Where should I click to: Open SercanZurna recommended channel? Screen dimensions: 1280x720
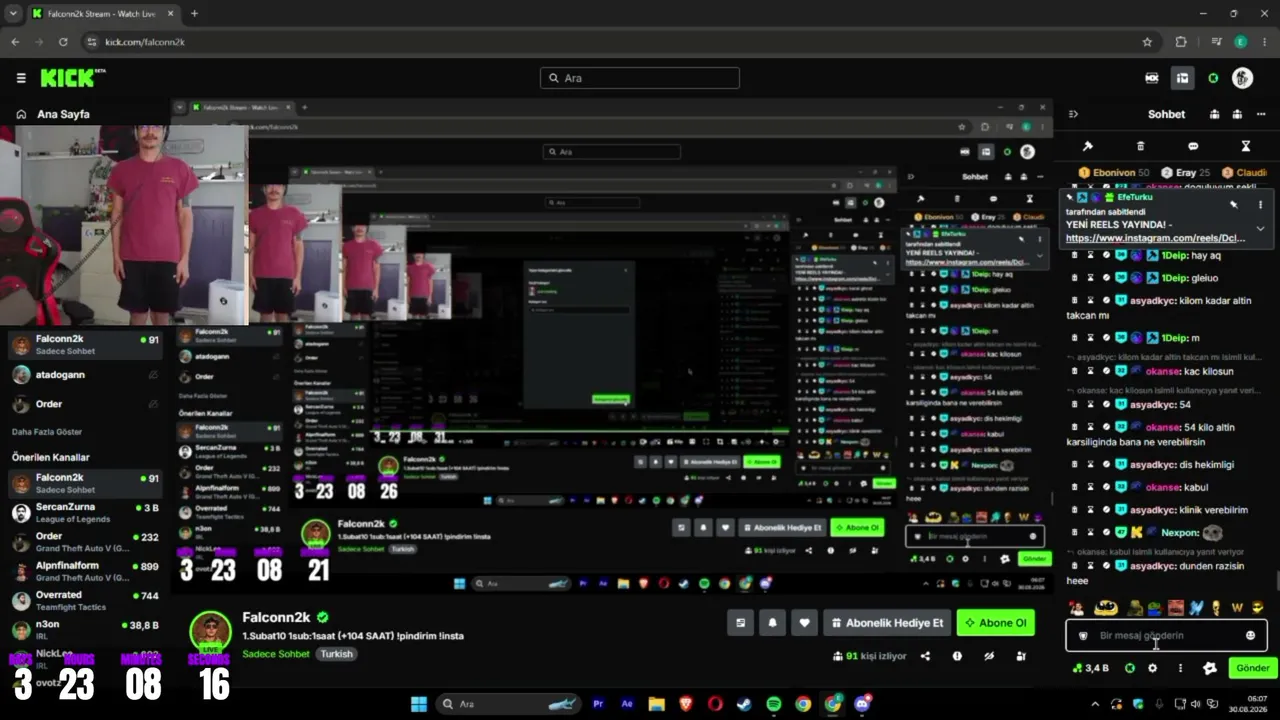[x=85, y=513]
